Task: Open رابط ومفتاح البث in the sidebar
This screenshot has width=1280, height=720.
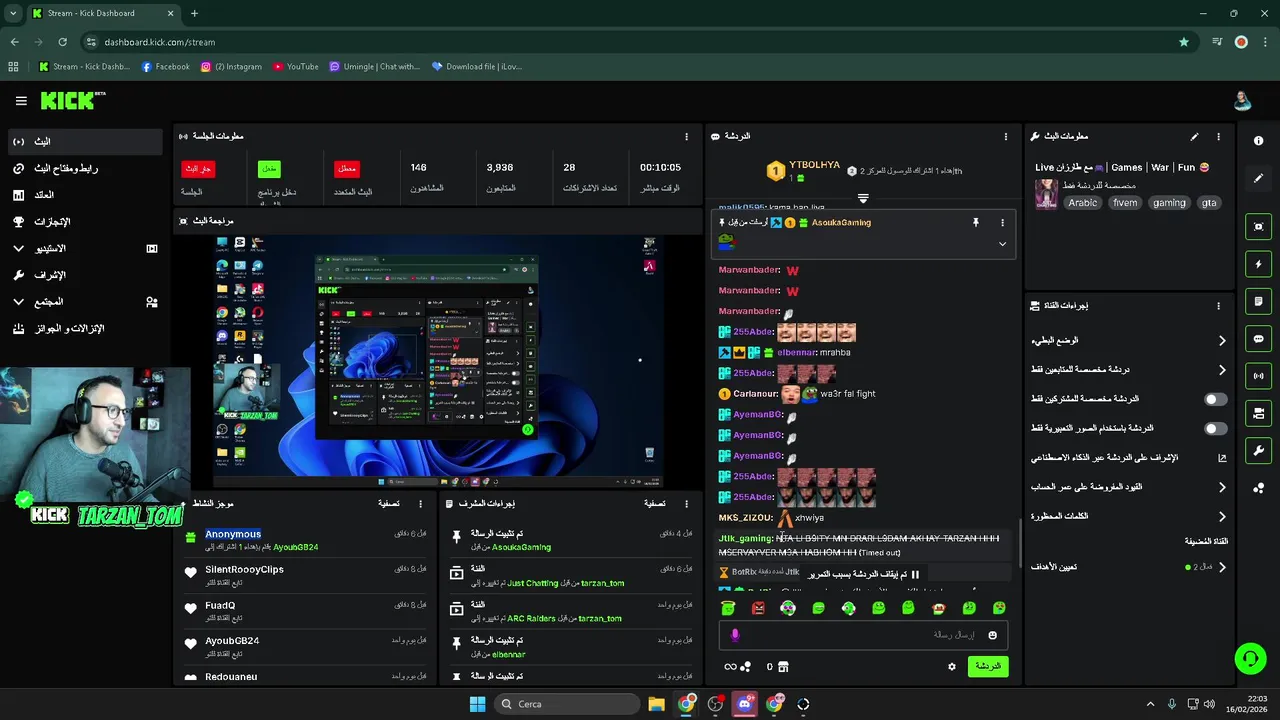Action: point(85,168)
